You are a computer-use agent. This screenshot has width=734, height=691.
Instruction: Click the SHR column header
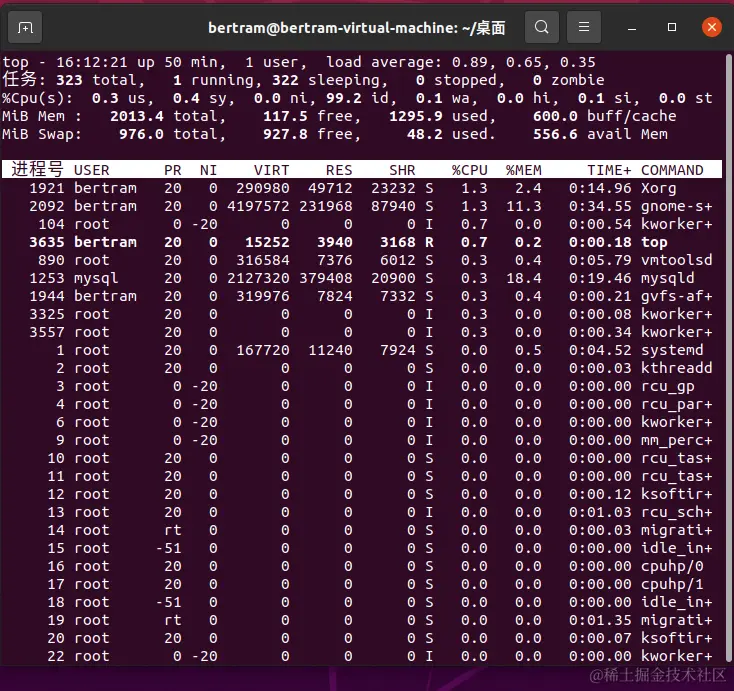(402, 170)
